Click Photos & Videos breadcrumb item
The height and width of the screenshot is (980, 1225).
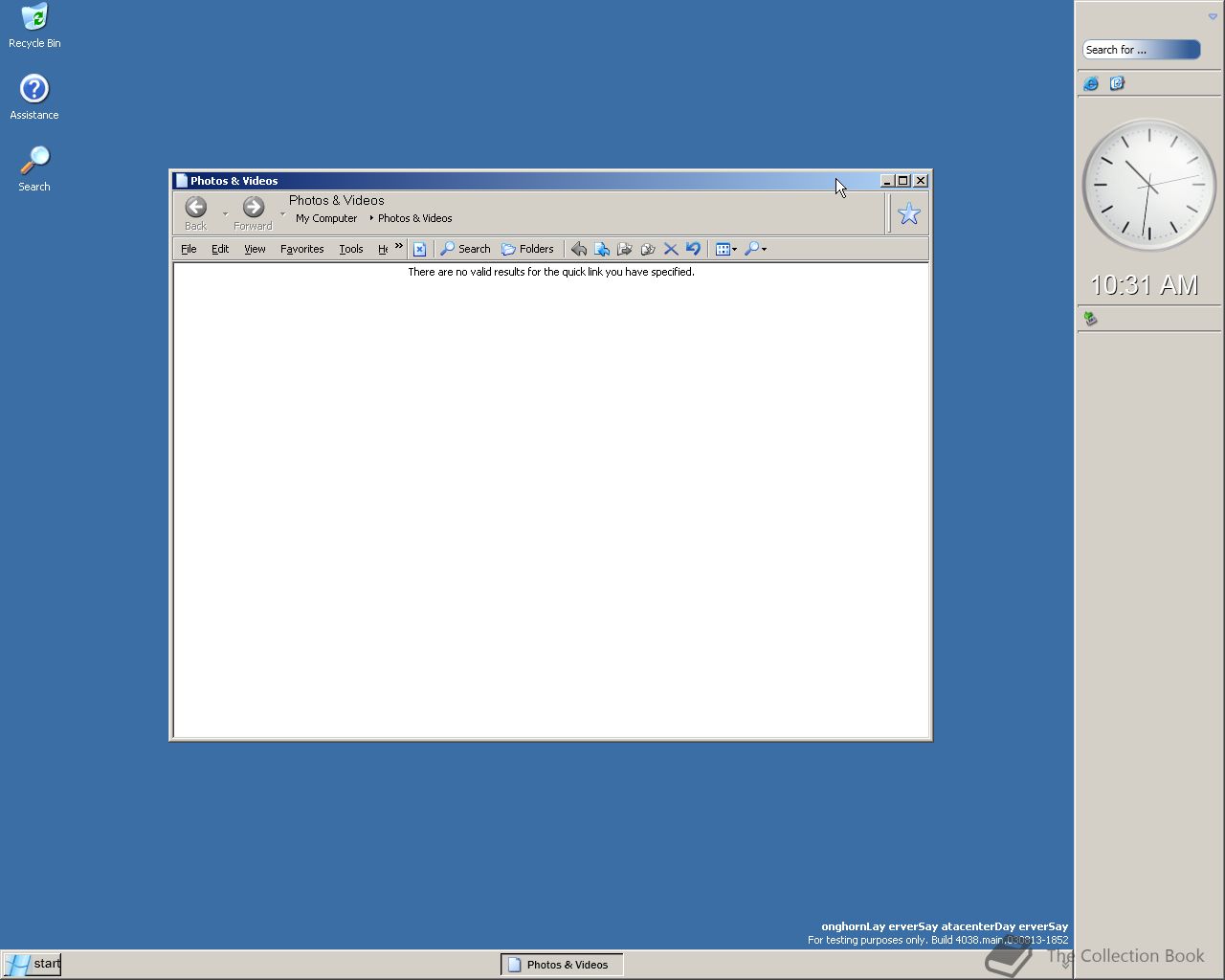pyautogui.click(x=414, y=218)
